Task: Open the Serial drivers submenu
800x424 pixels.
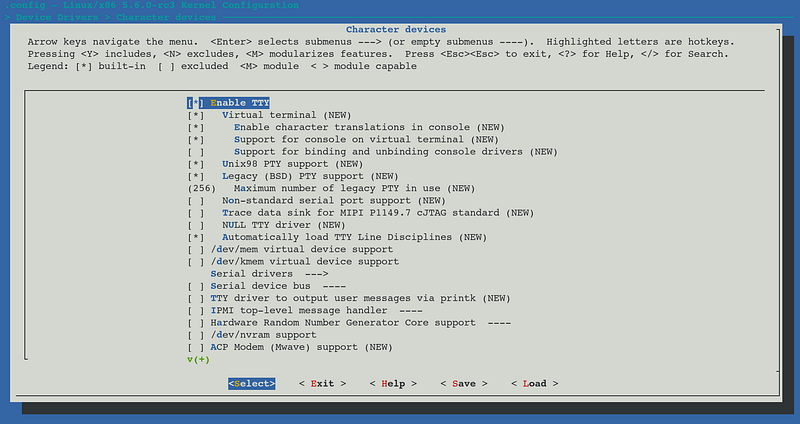Action: [268, 273]
